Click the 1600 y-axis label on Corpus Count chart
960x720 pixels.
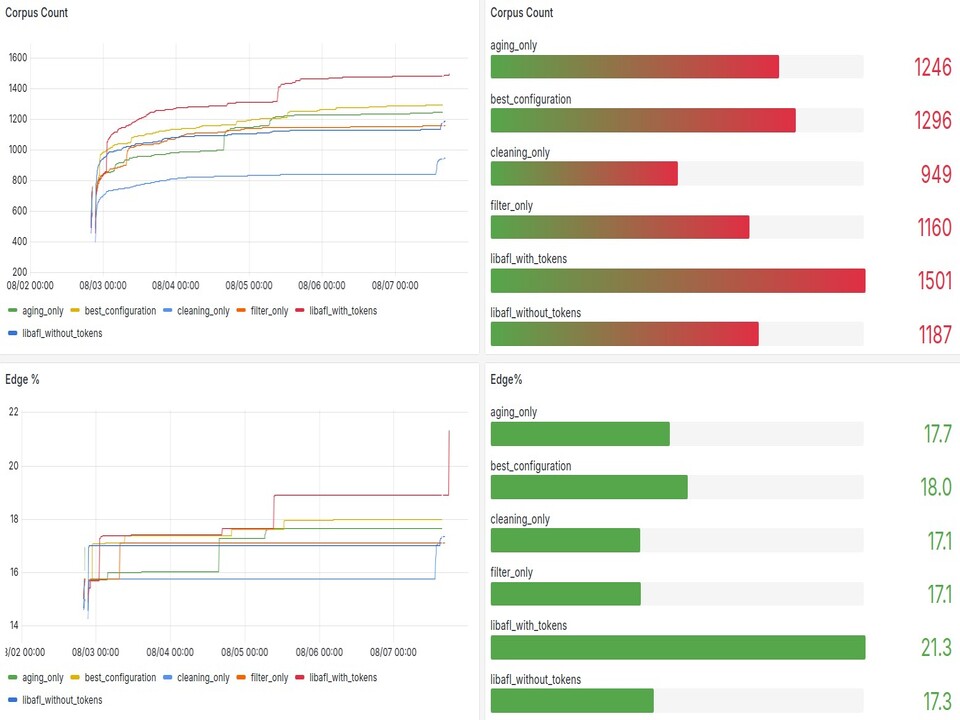[18, 58]
